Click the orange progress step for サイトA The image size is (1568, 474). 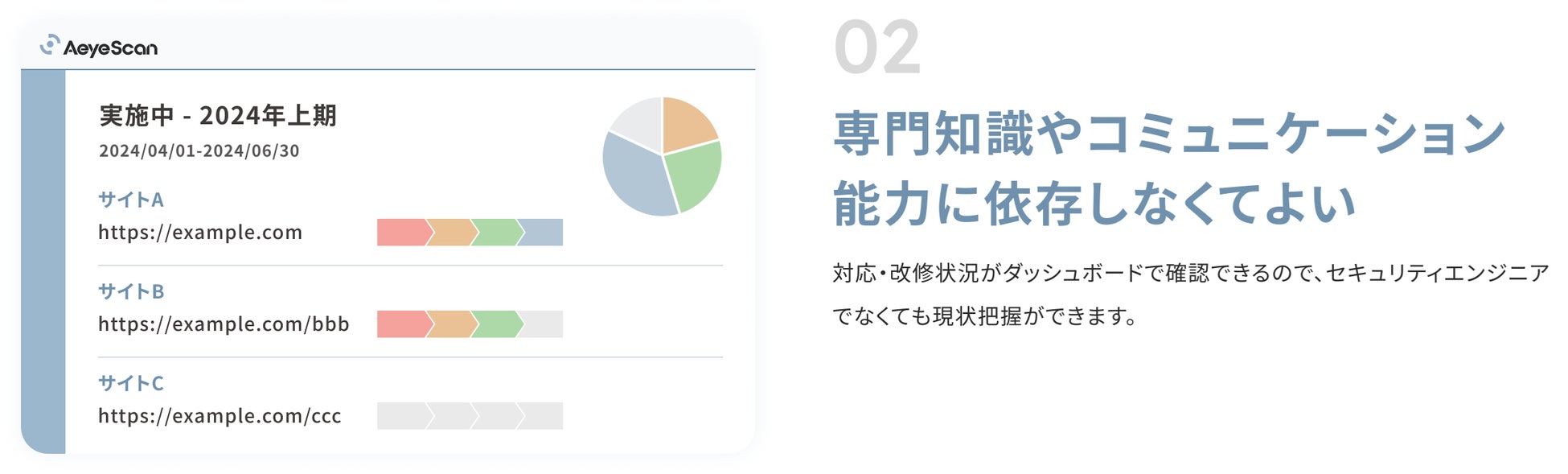tap(450, 233)
